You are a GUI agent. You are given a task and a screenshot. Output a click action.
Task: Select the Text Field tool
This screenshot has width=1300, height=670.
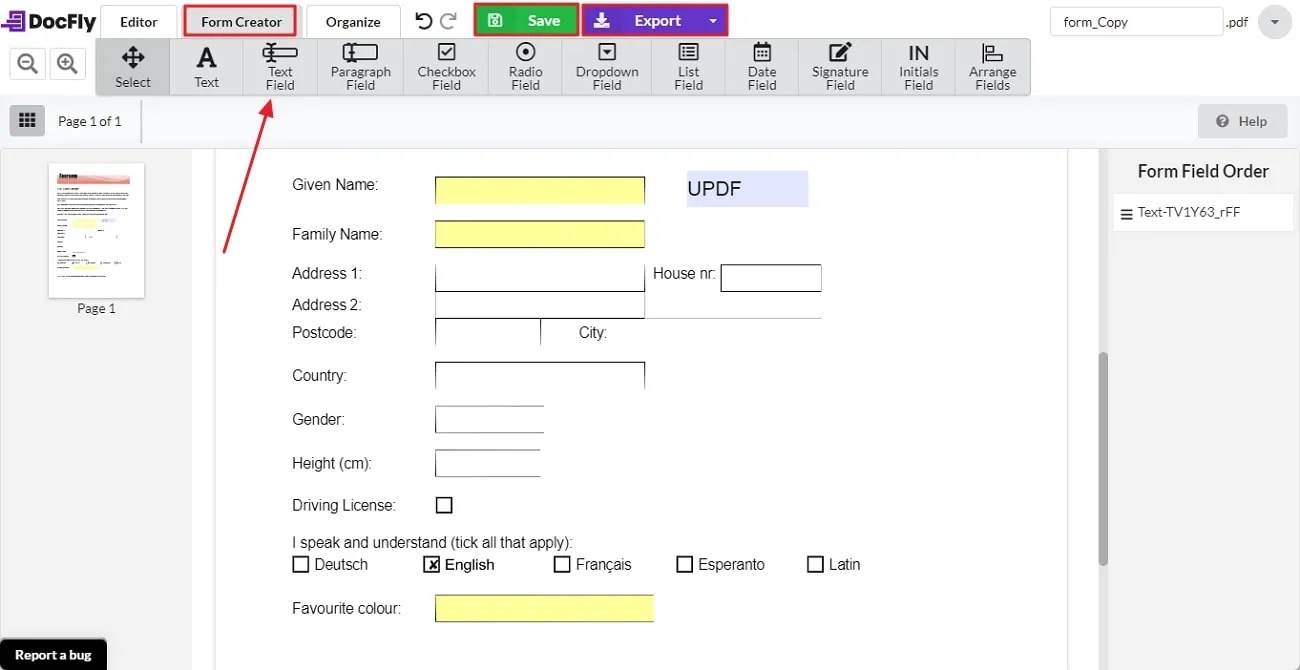click(279, 67)
